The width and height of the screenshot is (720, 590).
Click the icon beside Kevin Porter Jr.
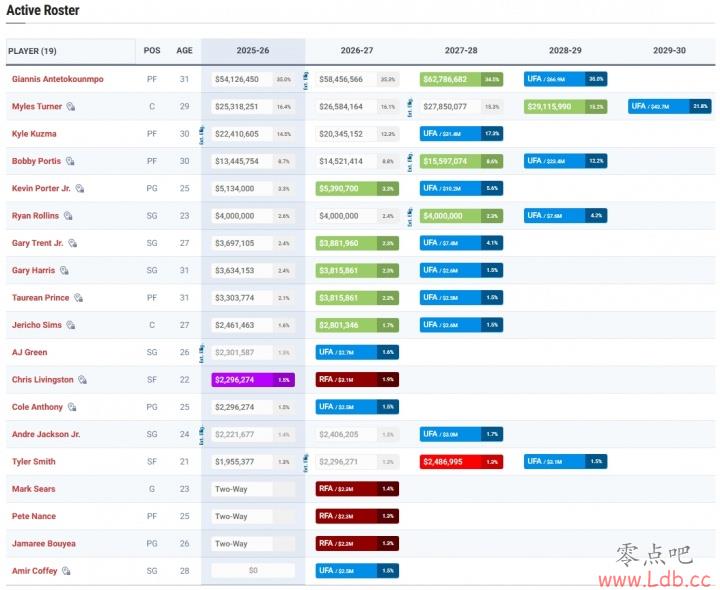pyautogui.click(x=80, y=188)
